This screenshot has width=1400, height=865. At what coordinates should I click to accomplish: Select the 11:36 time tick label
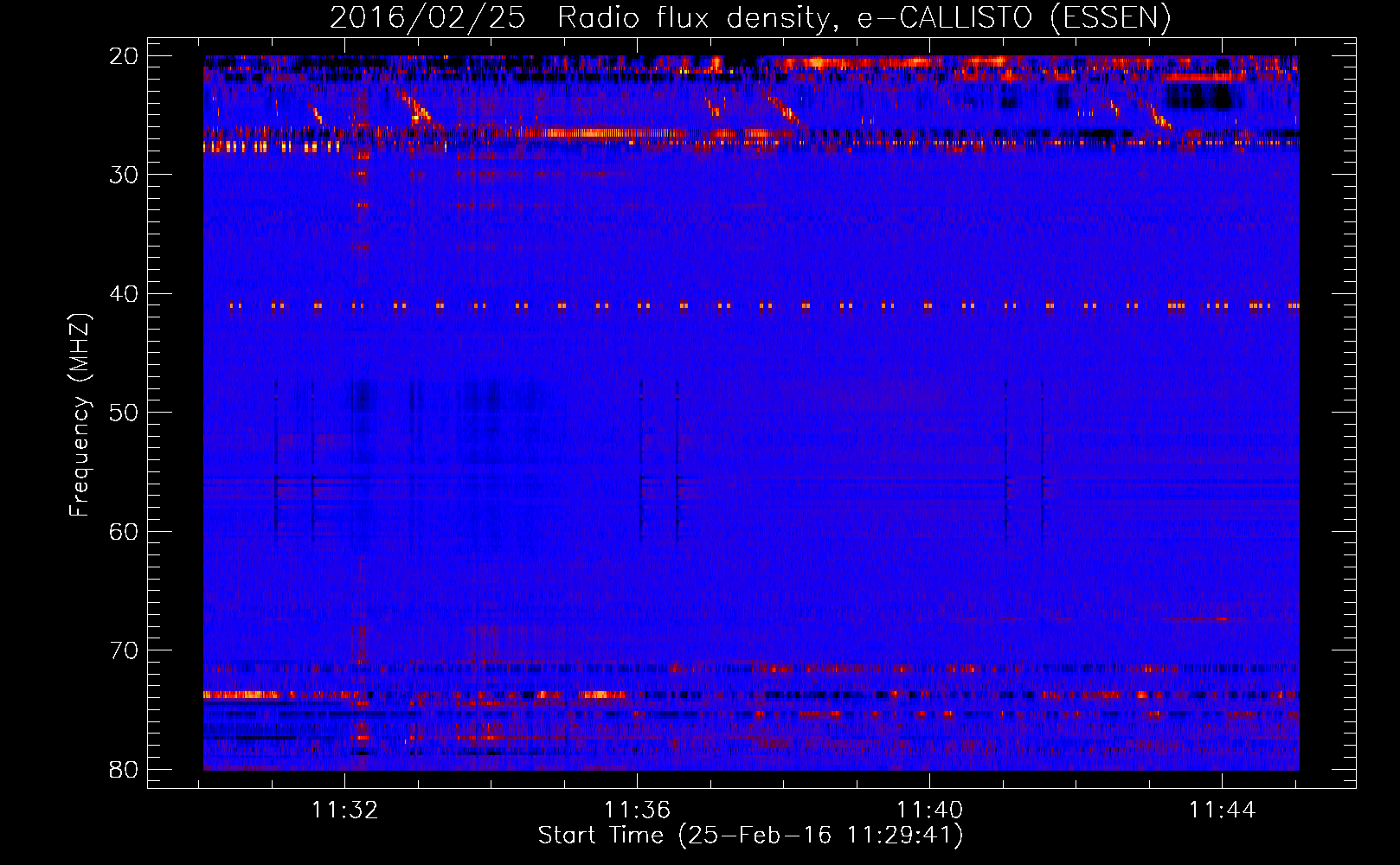pyautogui.click(x=637, y=811)
